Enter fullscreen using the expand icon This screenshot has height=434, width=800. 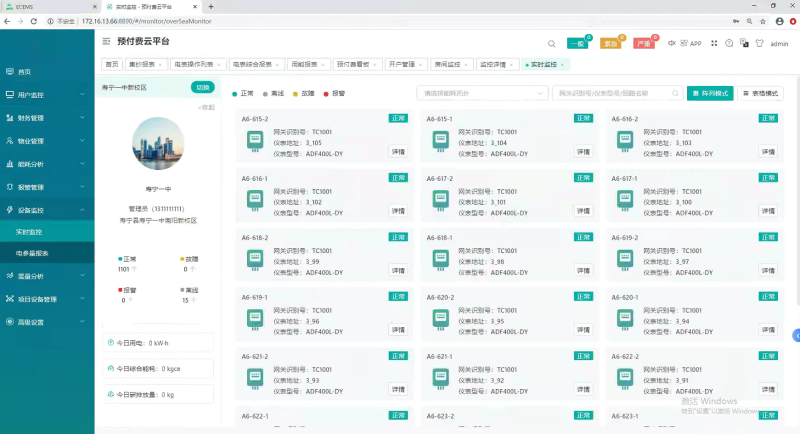[714, 43]
